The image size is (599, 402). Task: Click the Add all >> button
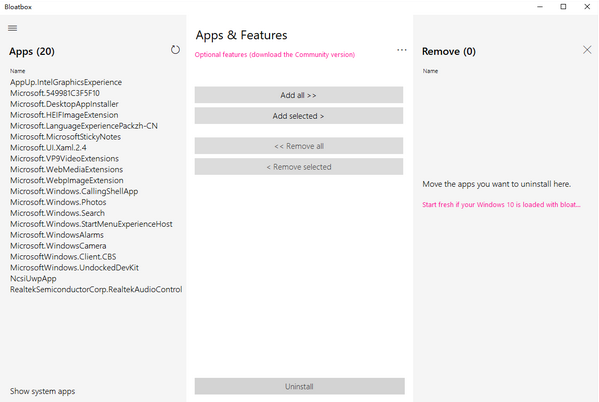click(299, 95)
